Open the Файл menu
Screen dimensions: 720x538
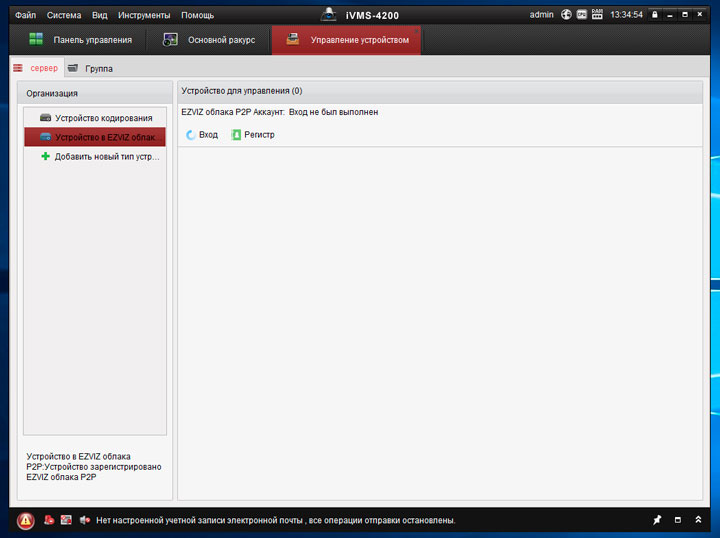[x=25, y=15]
